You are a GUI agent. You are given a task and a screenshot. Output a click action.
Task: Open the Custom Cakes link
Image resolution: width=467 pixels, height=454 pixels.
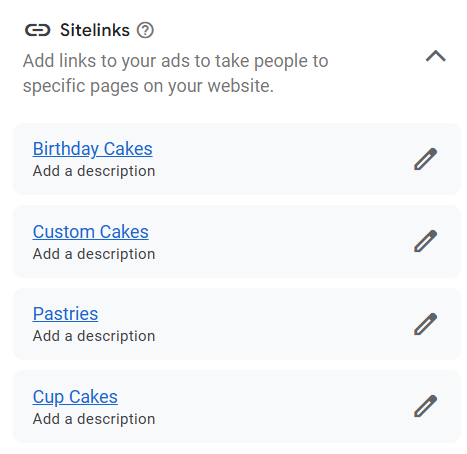click(x=90, y=231)
